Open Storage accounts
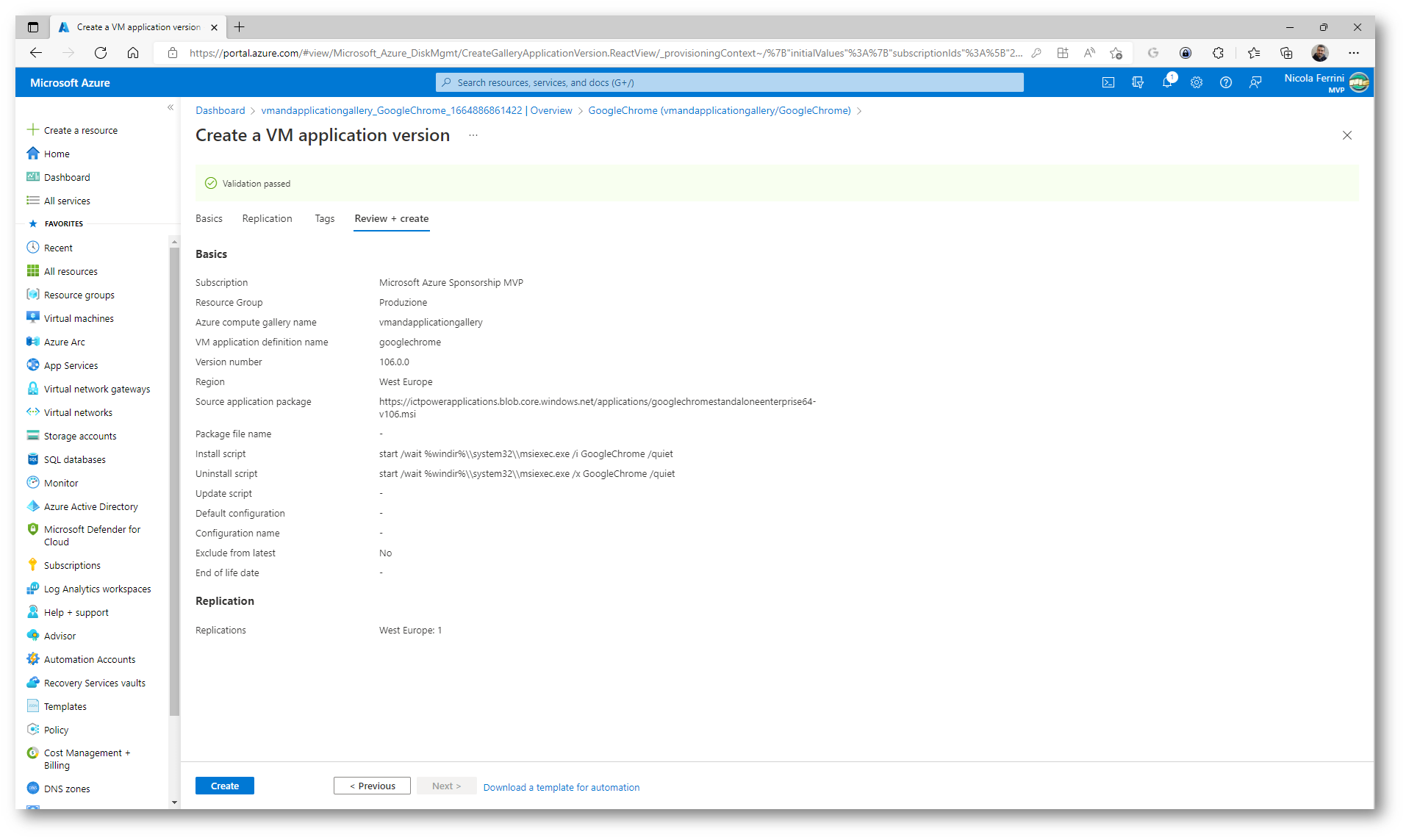Viewport: 1406px width, 840px height. coord(72,436)
